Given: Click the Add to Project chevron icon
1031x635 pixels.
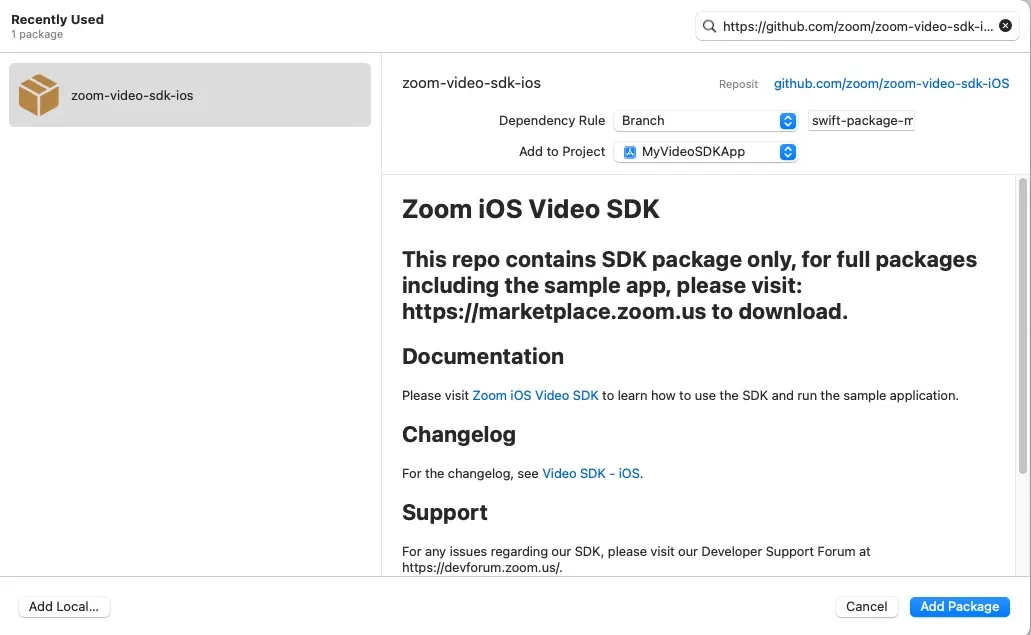Looking at the screenshot, I should [788, 152].
